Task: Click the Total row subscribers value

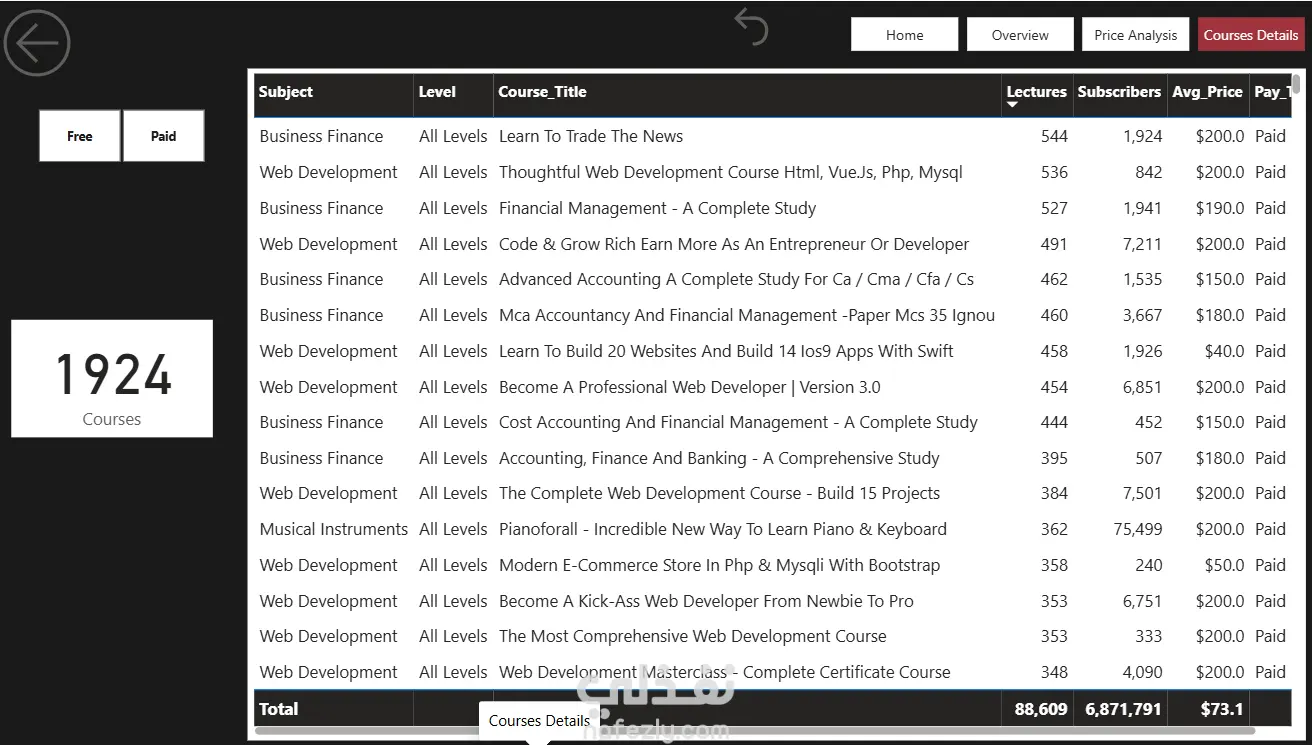Action: click(1123, 709)
